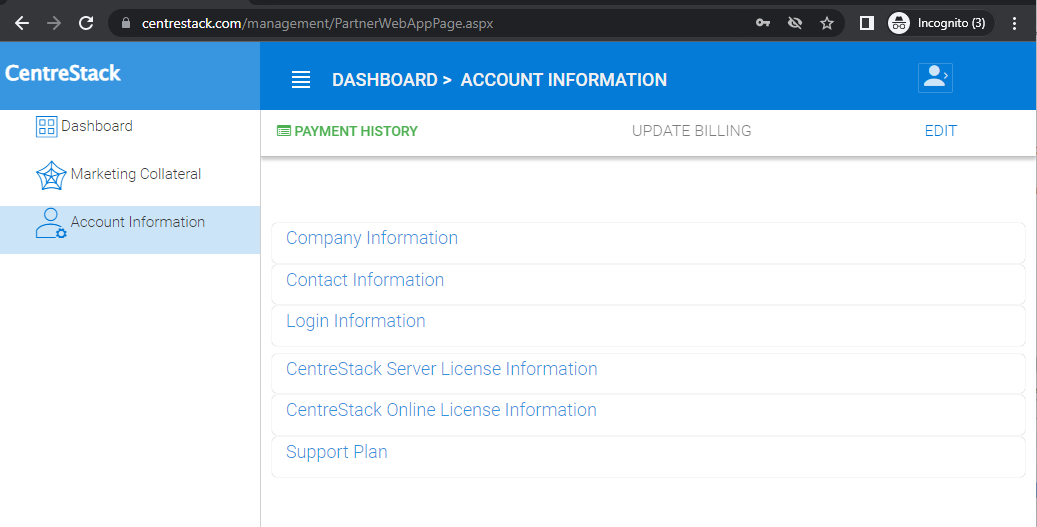Click the Edit link

pos(940,131)
